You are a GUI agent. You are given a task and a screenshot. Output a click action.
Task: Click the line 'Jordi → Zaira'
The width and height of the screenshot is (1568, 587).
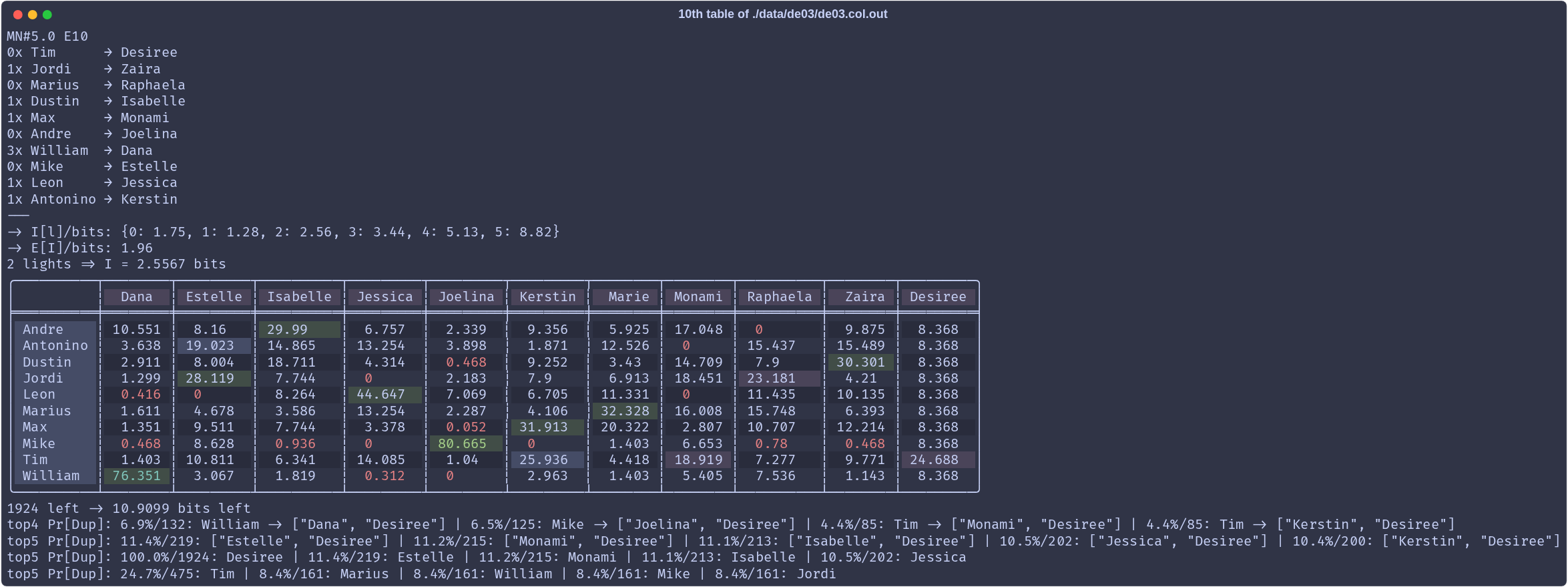[x=84, y=69]
